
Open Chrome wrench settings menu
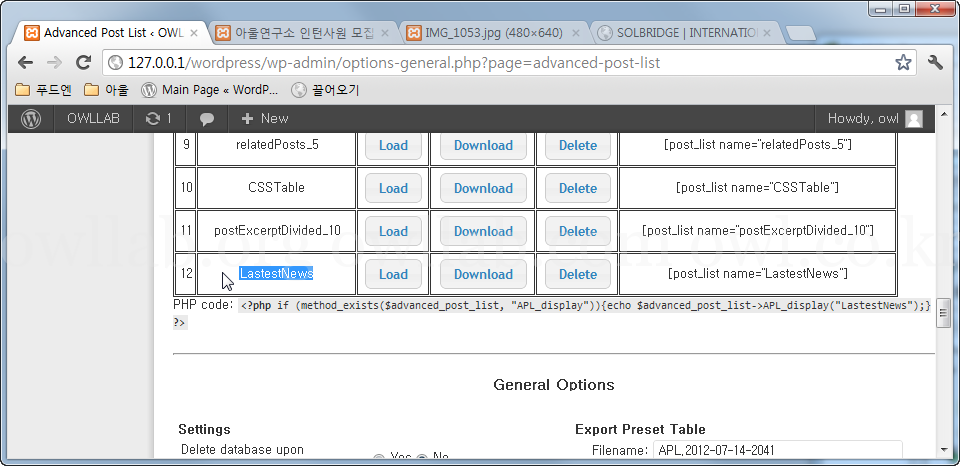(936, 63)
